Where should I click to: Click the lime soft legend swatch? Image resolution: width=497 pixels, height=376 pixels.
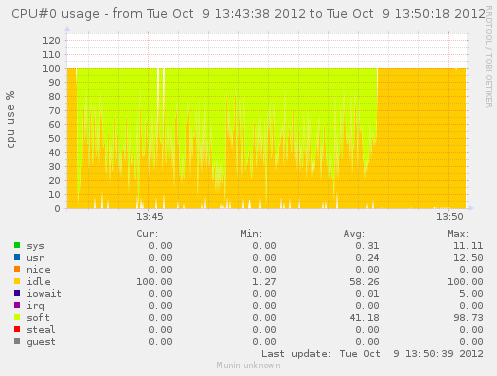tap(17, 317)
